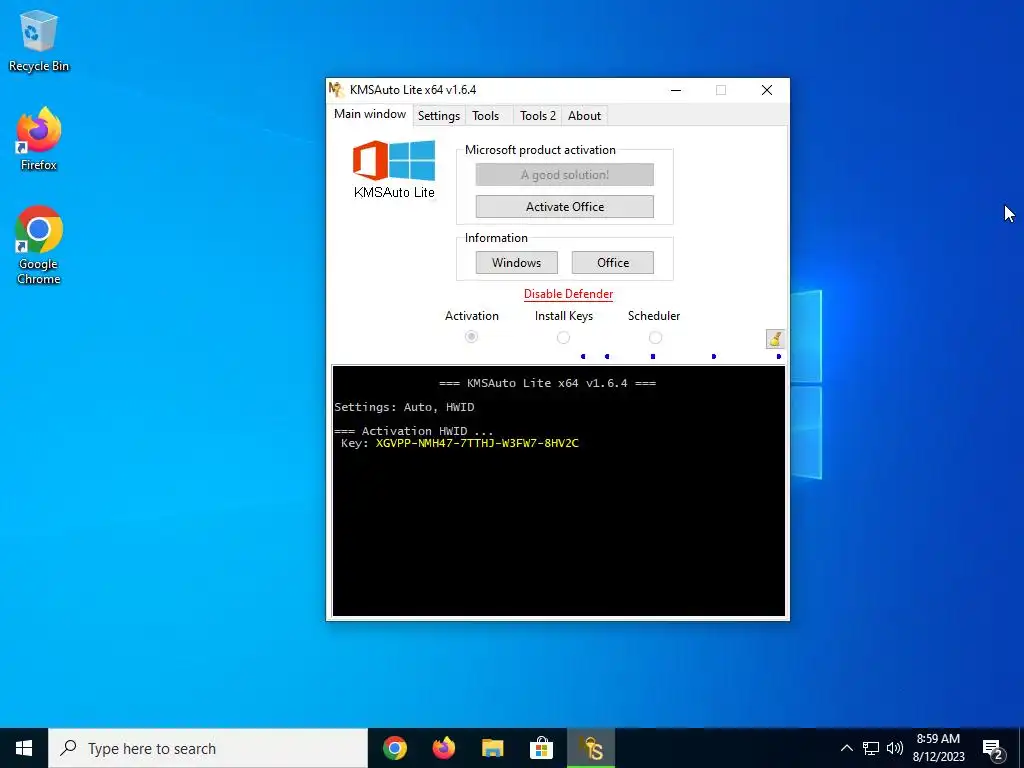Open the volume tray icon
Image resolution: width=1024 pixels, height=768 pixels.
click(x=895, y=748)
